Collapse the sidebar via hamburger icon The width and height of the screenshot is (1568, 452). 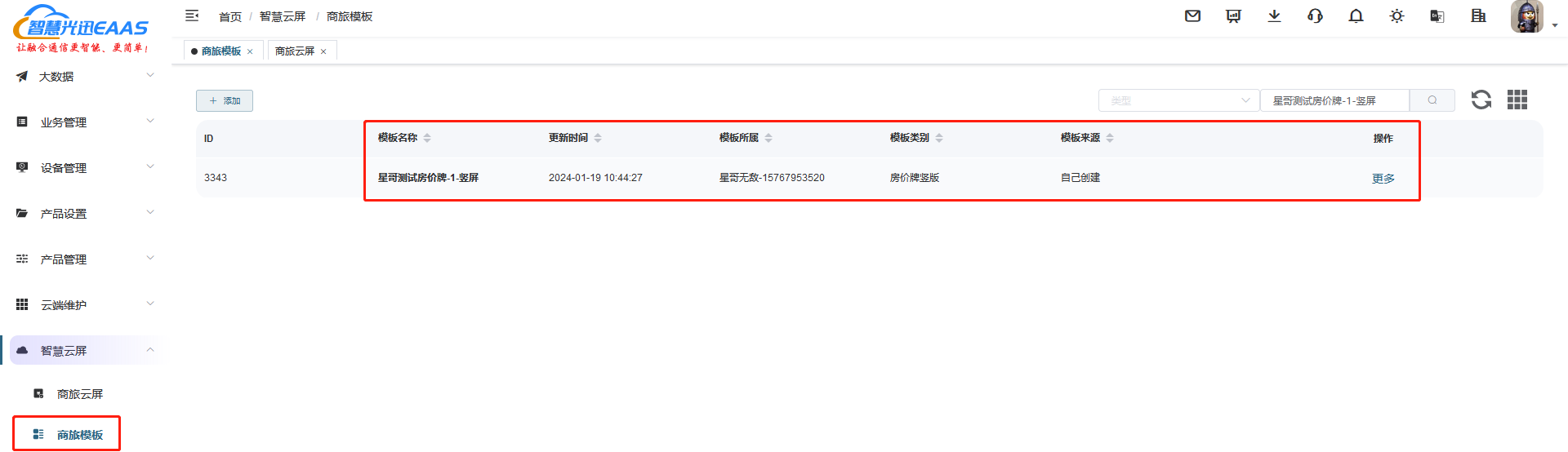(x=192, y=16)
